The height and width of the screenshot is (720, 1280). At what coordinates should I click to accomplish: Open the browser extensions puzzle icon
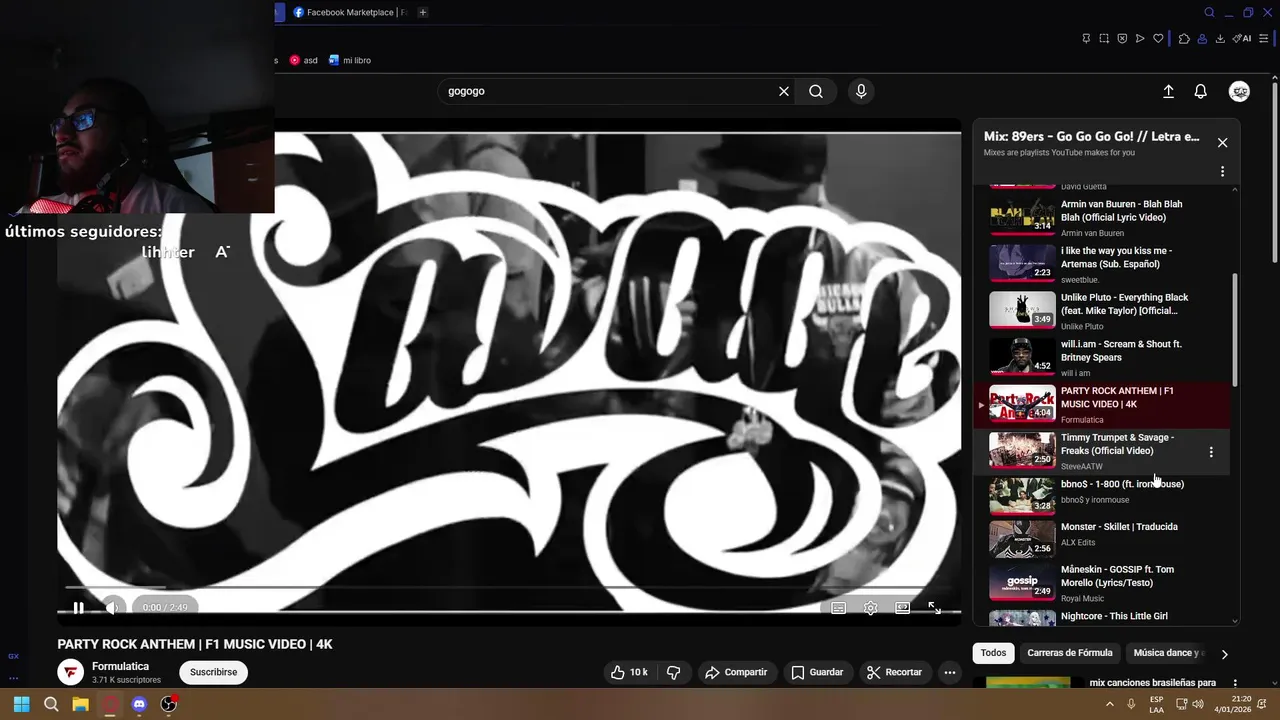point(1184,39)
